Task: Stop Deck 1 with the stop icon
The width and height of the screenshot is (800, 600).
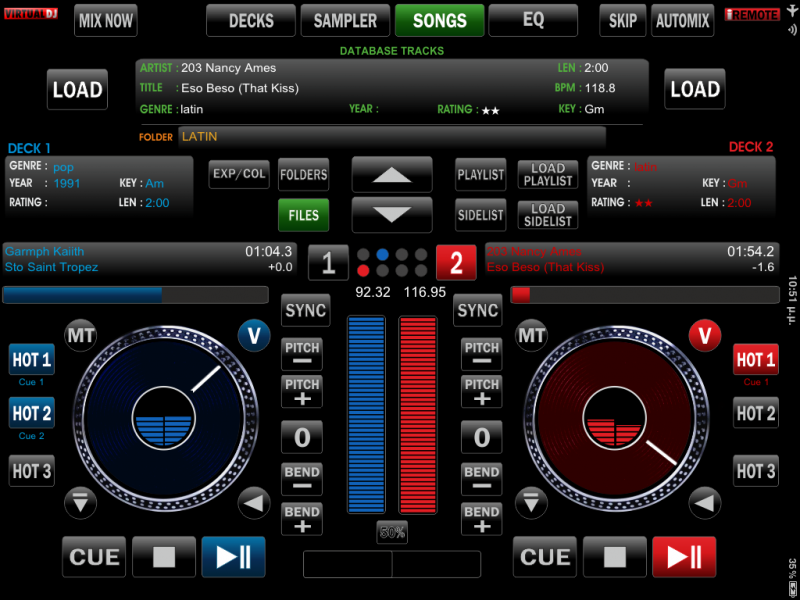Action: (164, 557)
